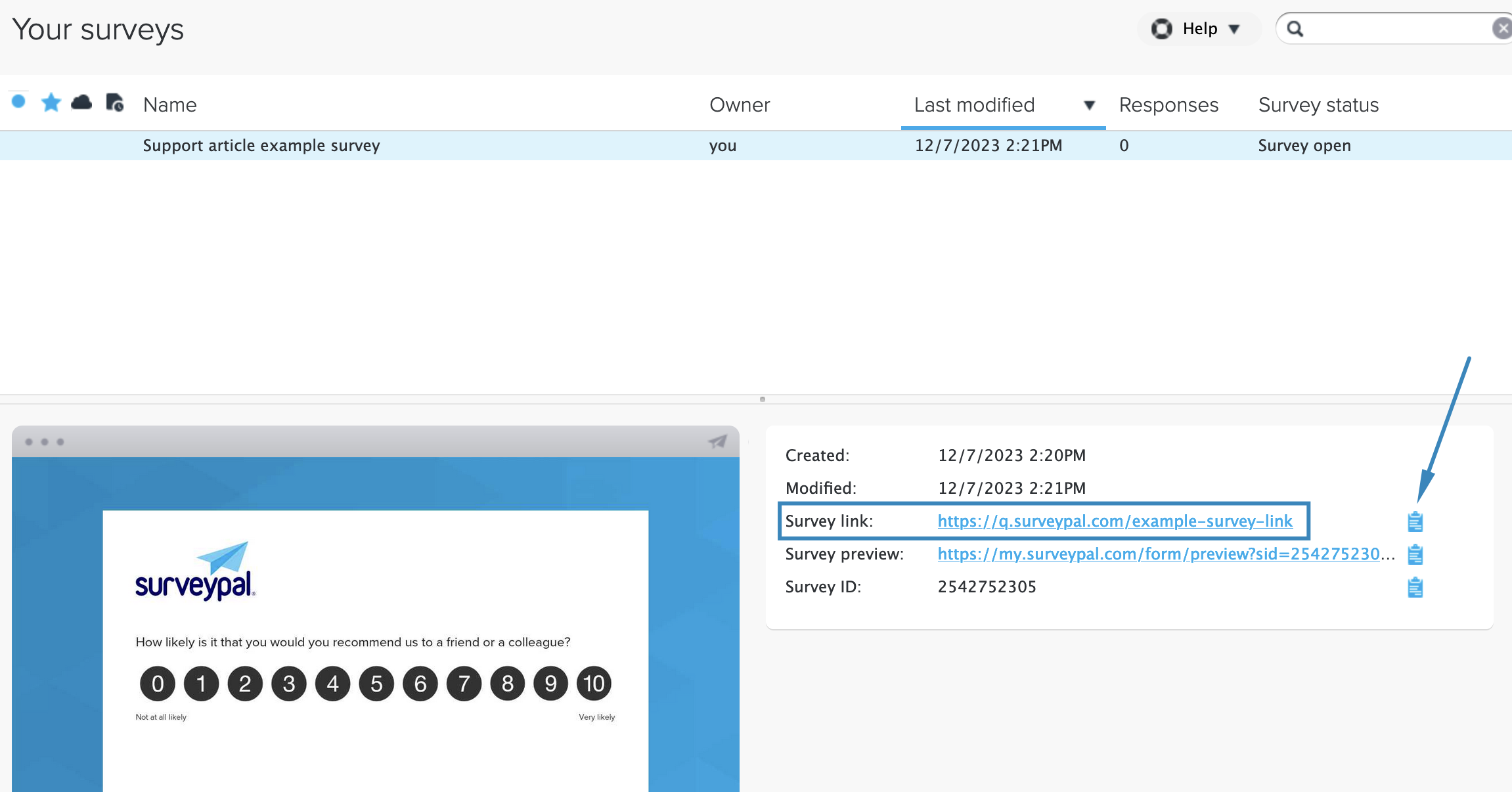Sort surveys by Name column

coord(169,105)
